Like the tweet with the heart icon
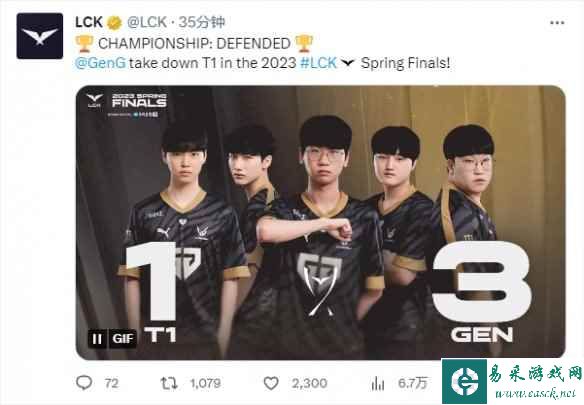The height and width of the screenshot is (405, 584). [x=271, y=383]
